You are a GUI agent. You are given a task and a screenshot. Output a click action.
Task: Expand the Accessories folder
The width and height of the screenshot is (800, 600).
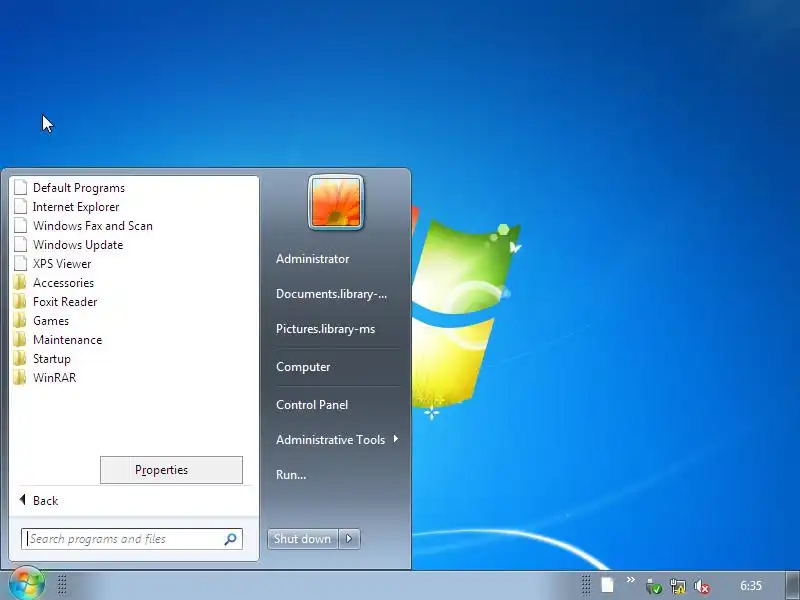(x=63, y=283)
